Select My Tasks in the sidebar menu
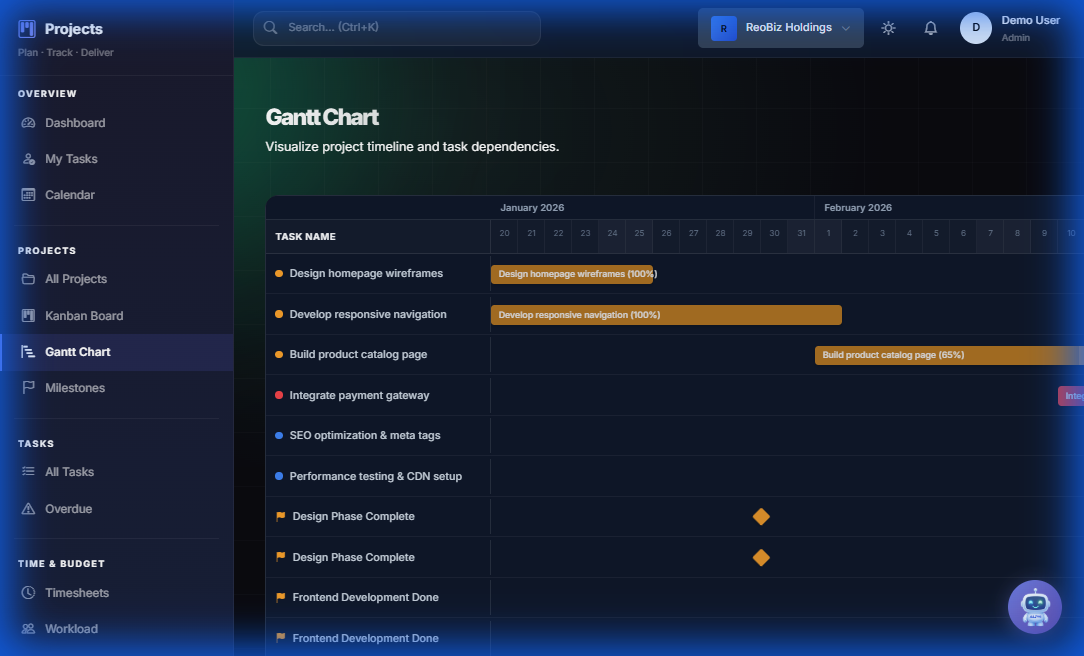This screenshot has width=1084, height=656. point(70,158)
